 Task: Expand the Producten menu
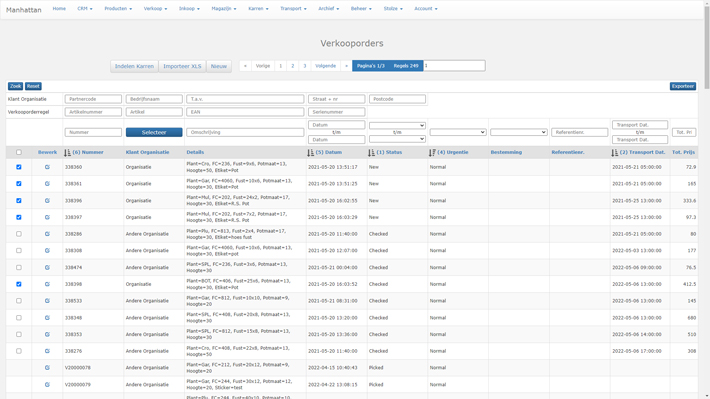coord(118,9)
